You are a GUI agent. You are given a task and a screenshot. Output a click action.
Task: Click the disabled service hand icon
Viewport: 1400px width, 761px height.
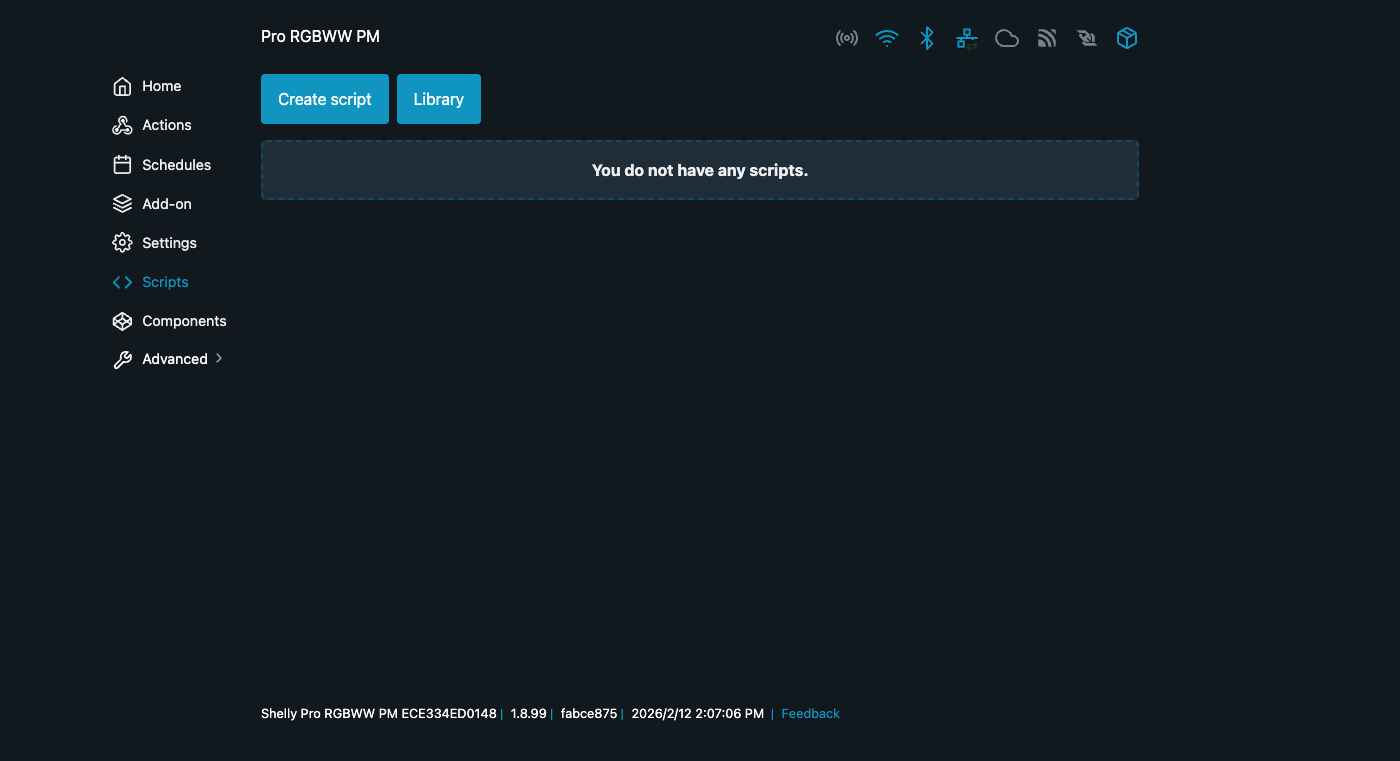1086,37
